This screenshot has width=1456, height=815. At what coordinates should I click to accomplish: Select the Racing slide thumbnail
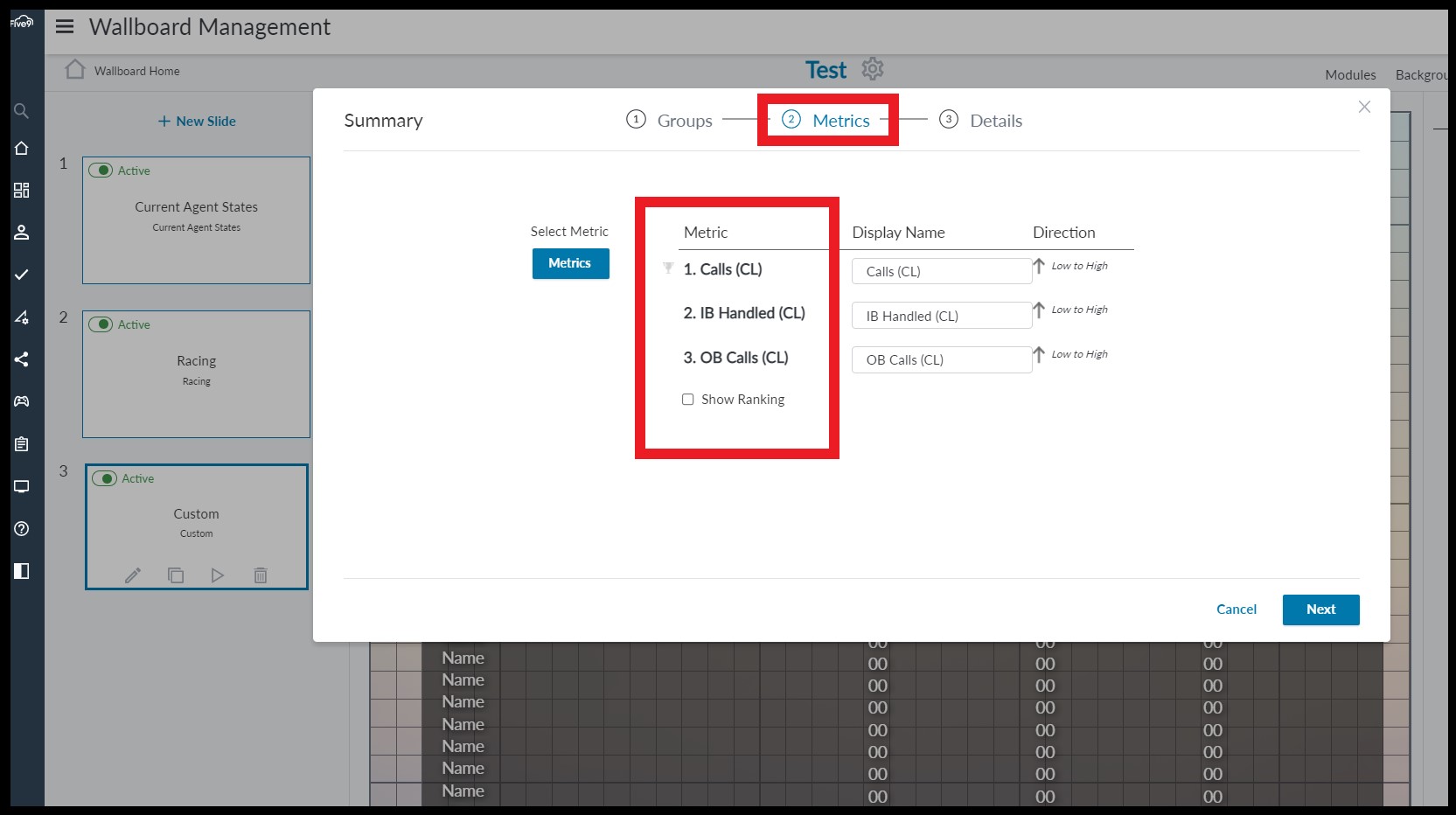pos(197,374)
